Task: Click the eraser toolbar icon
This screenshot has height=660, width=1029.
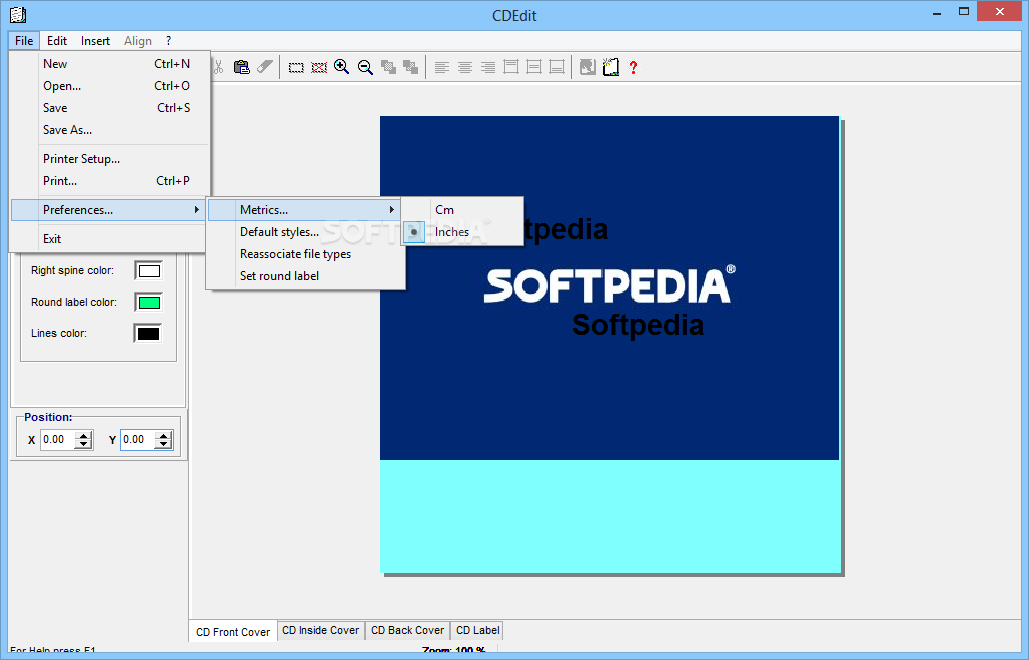Action: coord(264,67)
